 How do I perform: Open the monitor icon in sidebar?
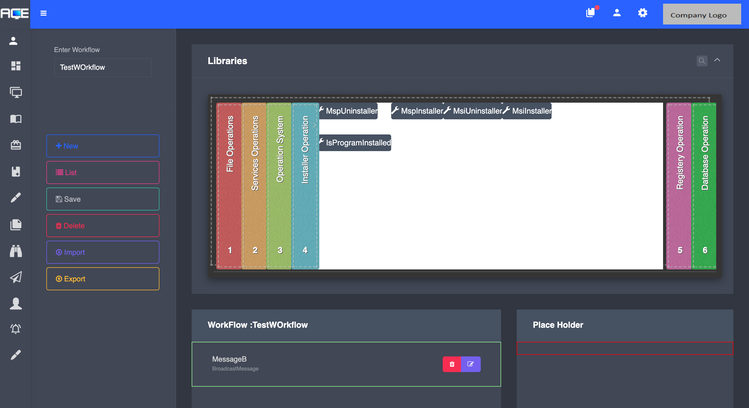click(x=15, y=93)
